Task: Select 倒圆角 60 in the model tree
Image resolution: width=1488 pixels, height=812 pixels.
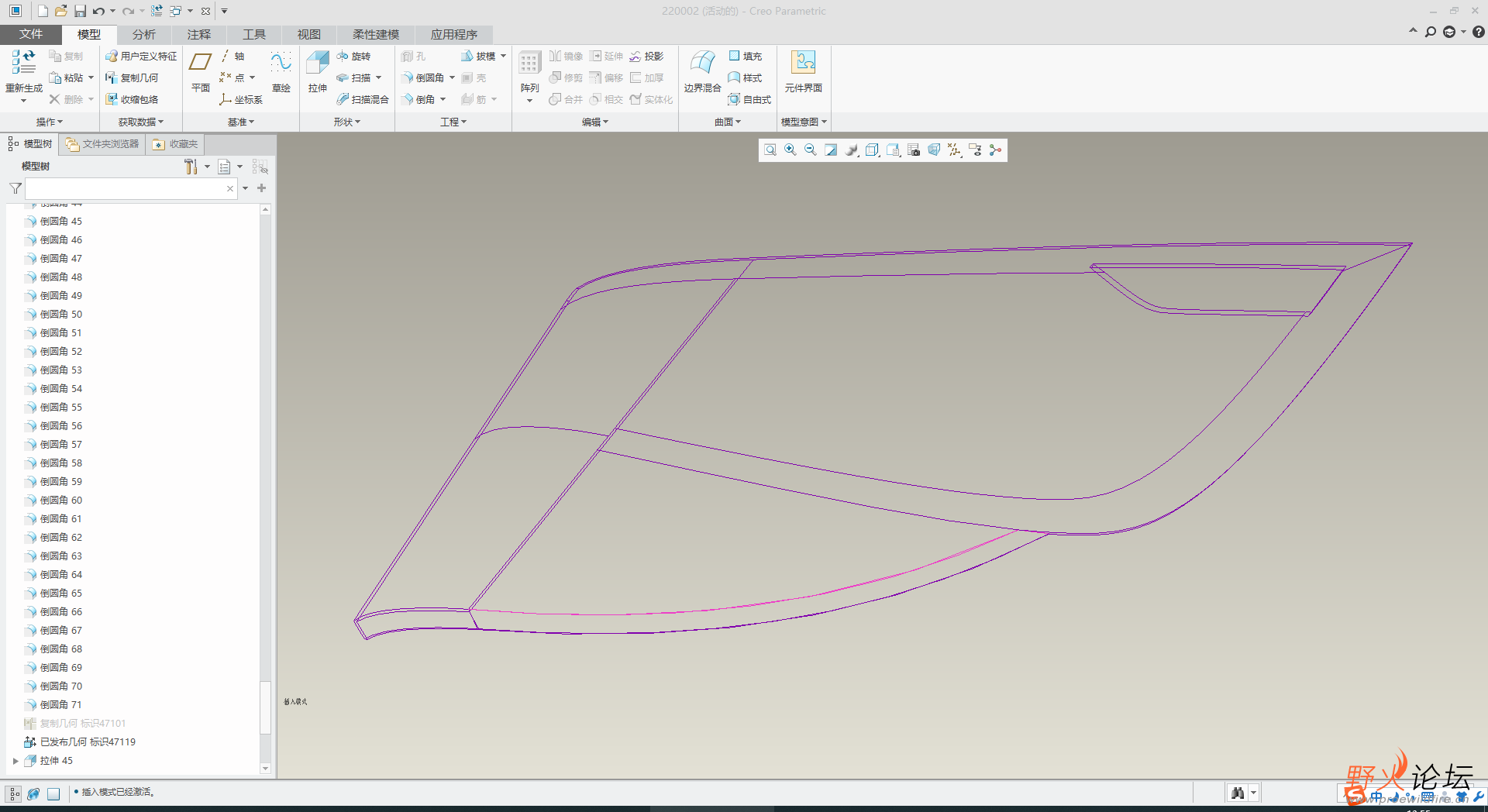Action: pos(61,501)
